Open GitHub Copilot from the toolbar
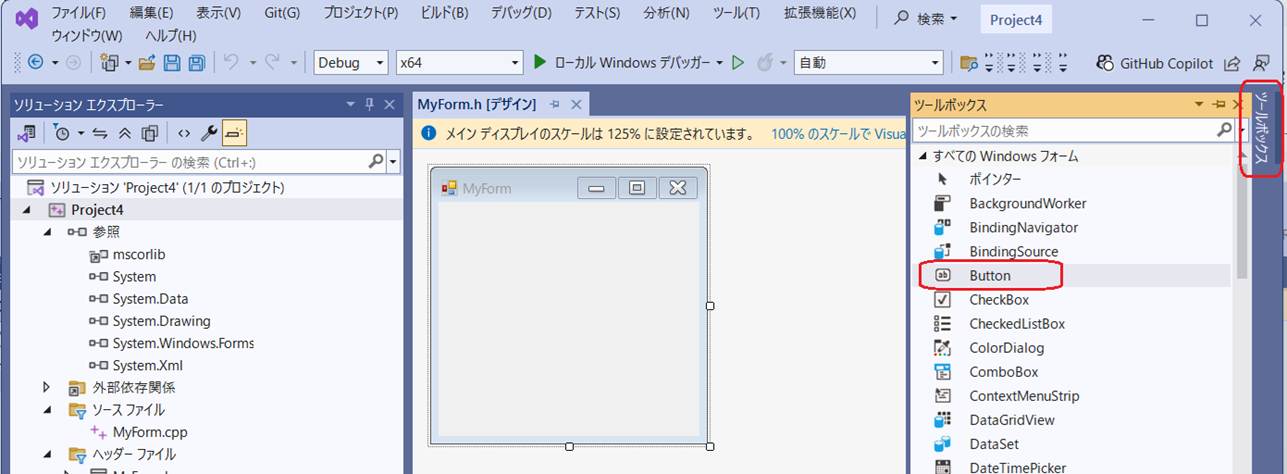Viewport: 1287px width, 474px height. tap(1154, 62)
